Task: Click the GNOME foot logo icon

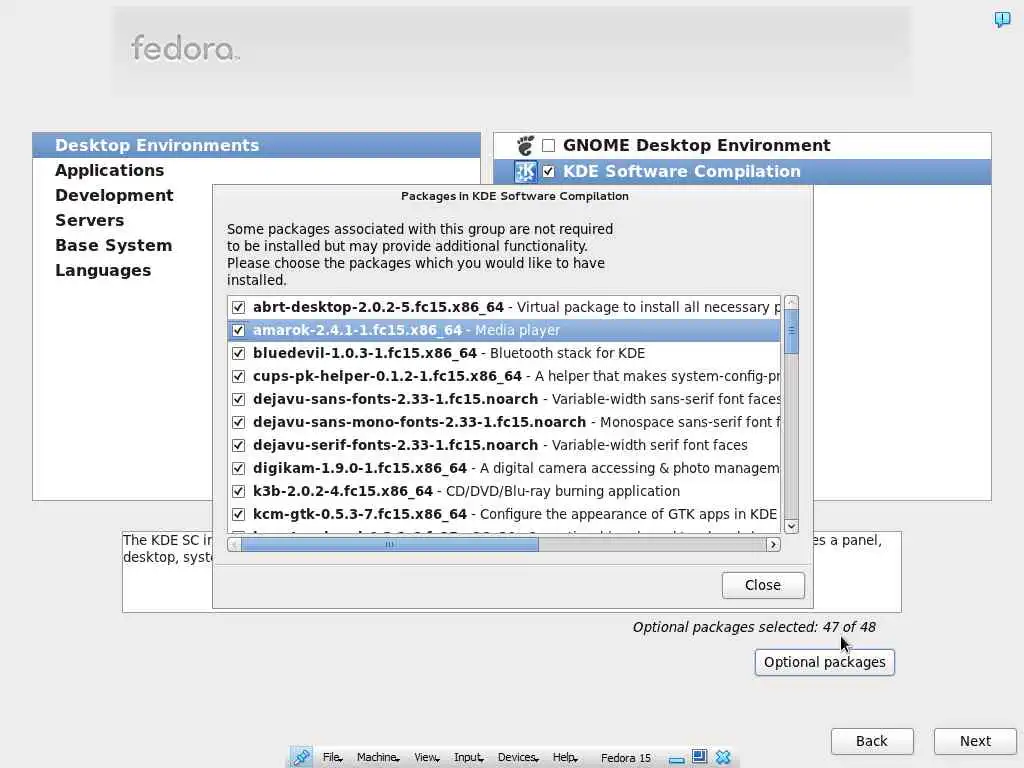Action: pos(525,145)
